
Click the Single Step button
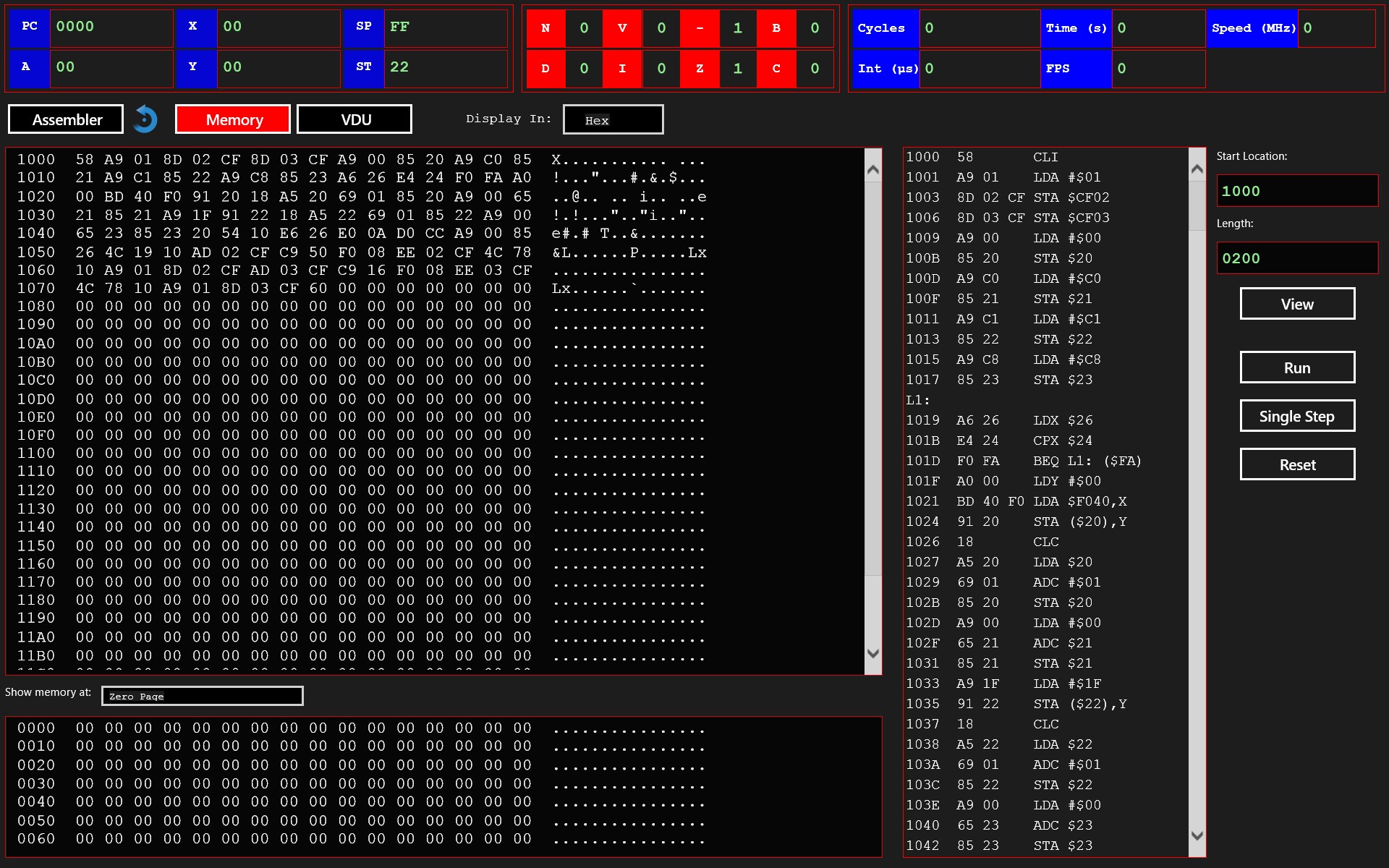tap(1296, 416)
